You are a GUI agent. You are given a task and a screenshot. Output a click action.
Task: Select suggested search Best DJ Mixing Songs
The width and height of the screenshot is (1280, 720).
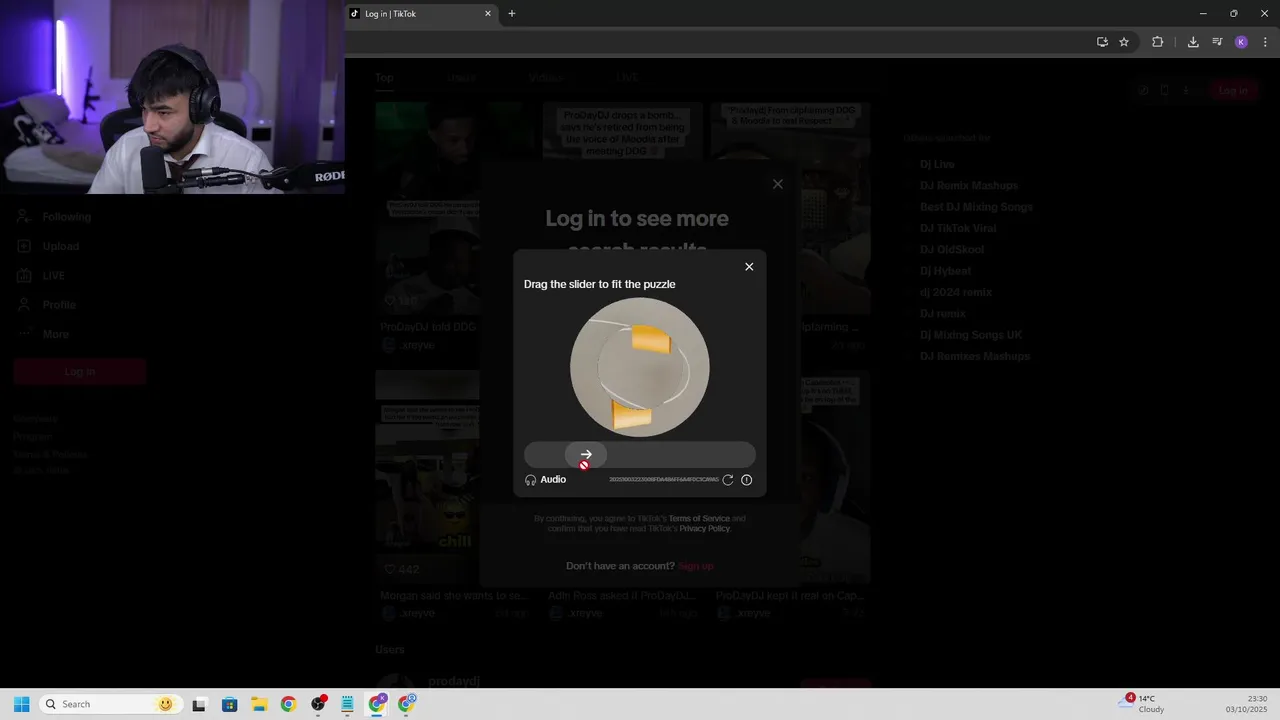[976, 207]
